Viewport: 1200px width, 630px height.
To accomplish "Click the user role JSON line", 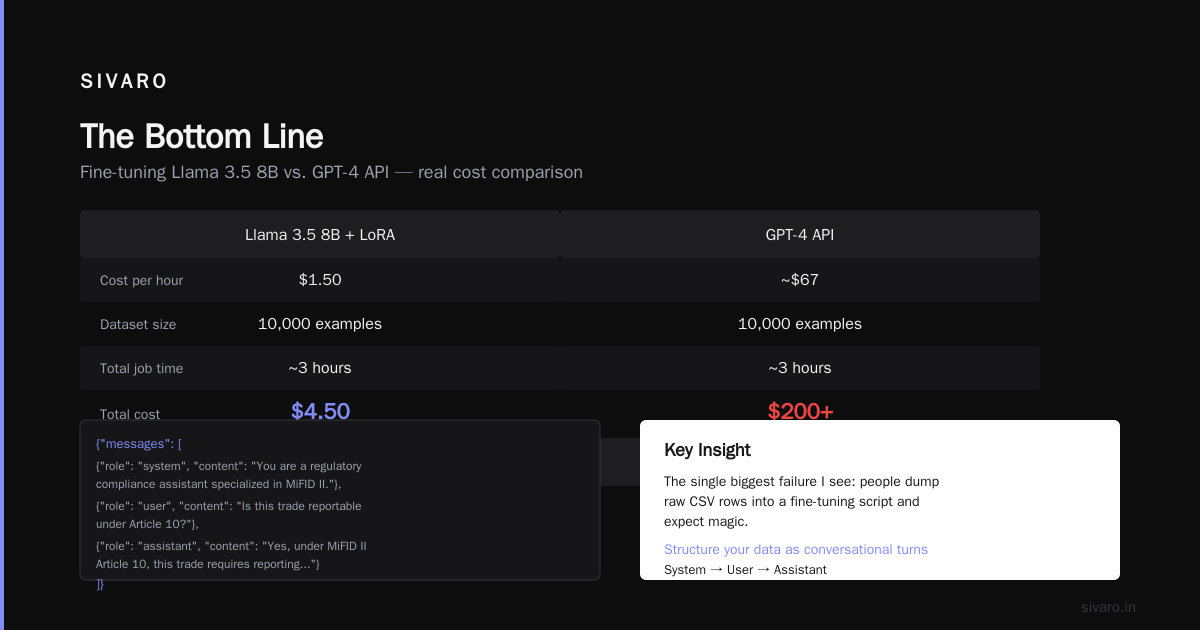I will (229, 515).
